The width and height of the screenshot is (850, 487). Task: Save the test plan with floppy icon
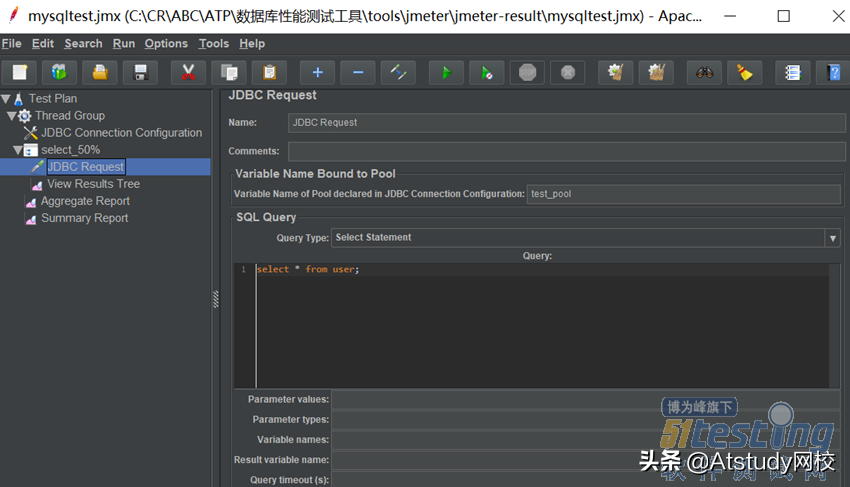pos(140,72)
